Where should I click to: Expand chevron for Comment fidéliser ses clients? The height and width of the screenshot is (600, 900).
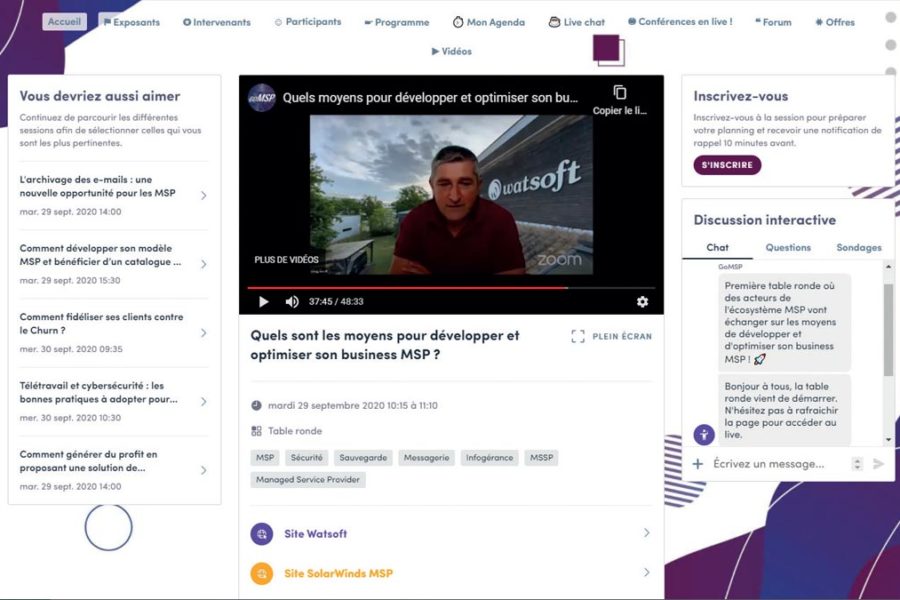click(x=204, y=333)
